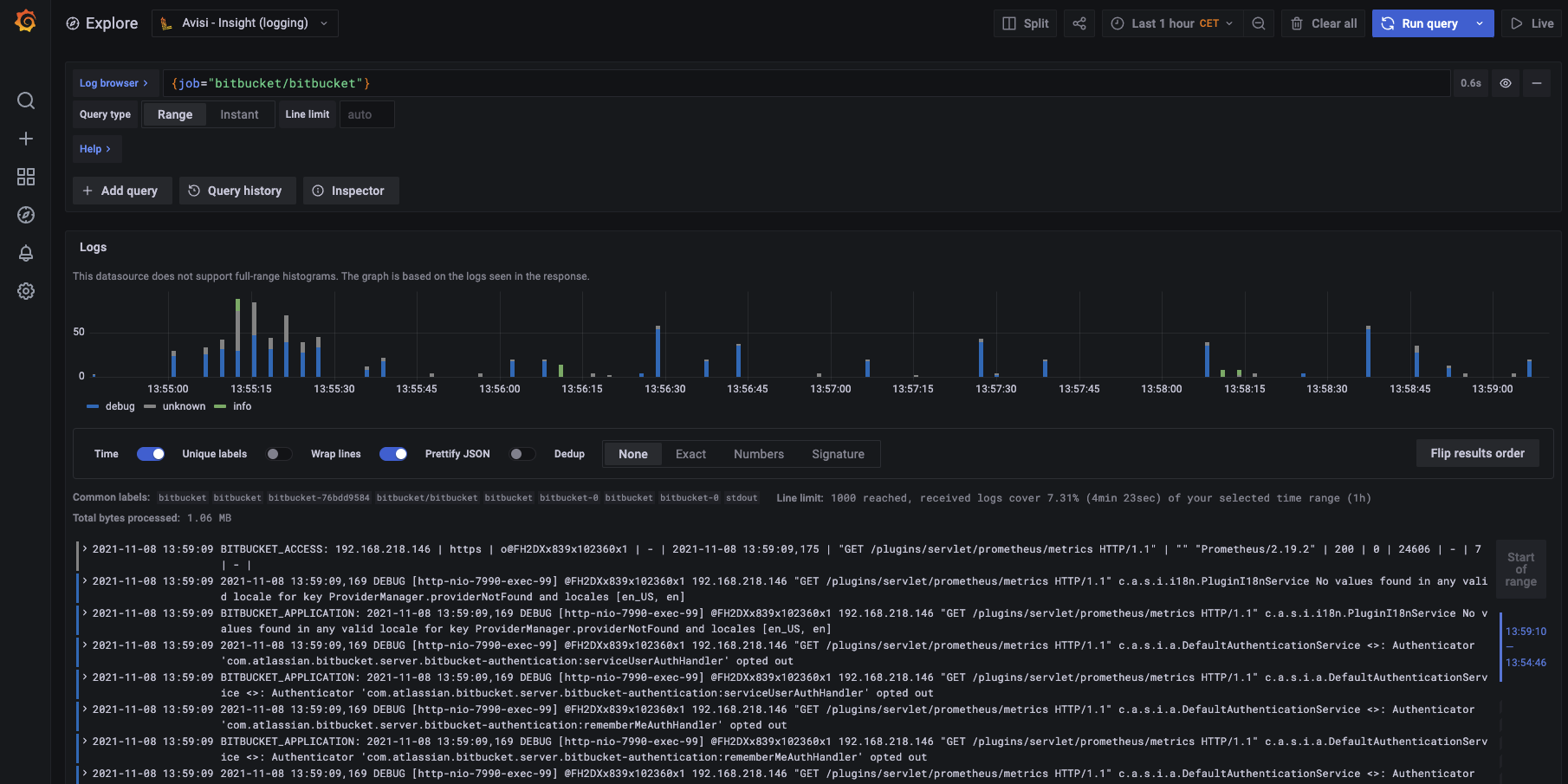Open the Create plus menu icon
Image resolution: width=1568 pixels, height=784 pixels.
(x=26, y=139)
